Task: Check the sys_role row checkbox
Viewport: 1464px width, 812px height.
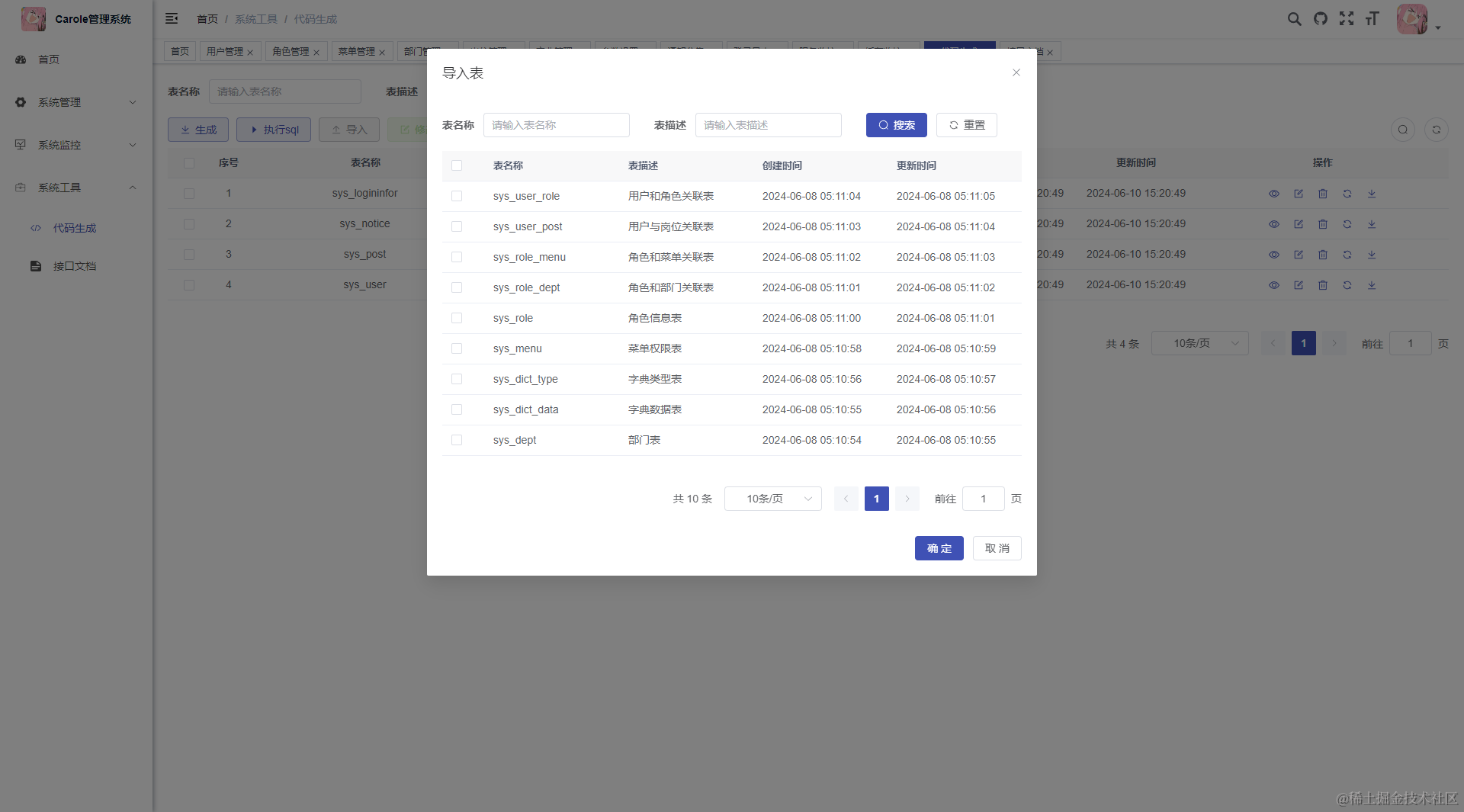Action: pos(457,318)
